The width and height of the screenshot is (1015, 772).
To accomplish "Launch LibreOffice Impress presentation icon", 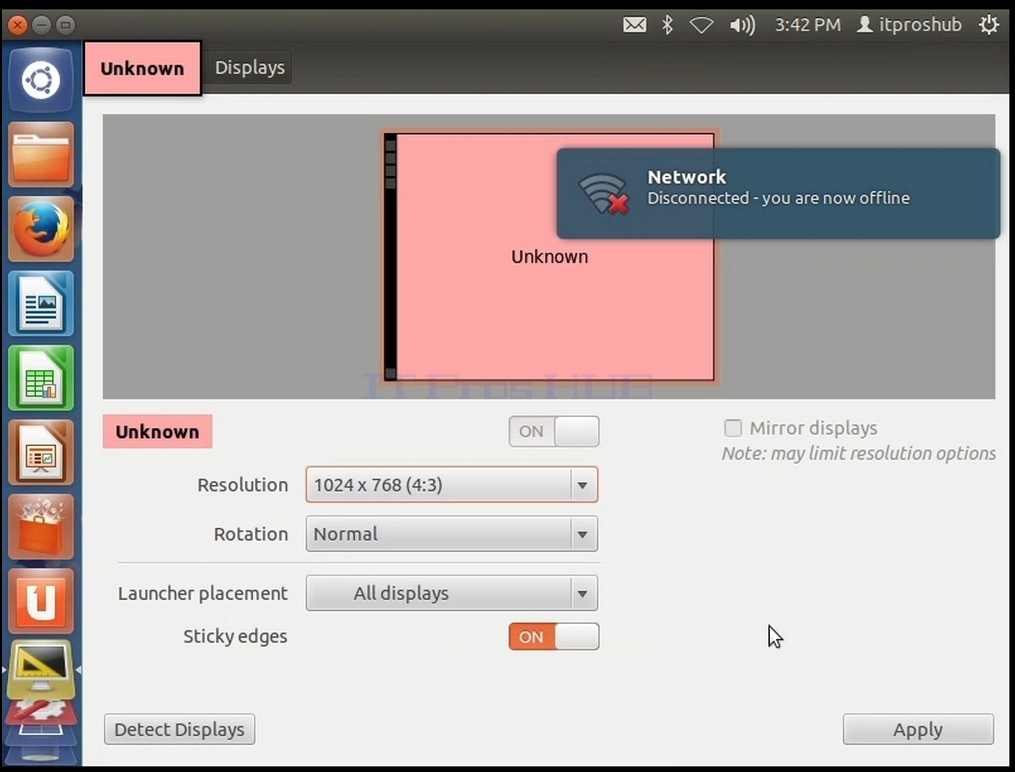I will [41, 452].
